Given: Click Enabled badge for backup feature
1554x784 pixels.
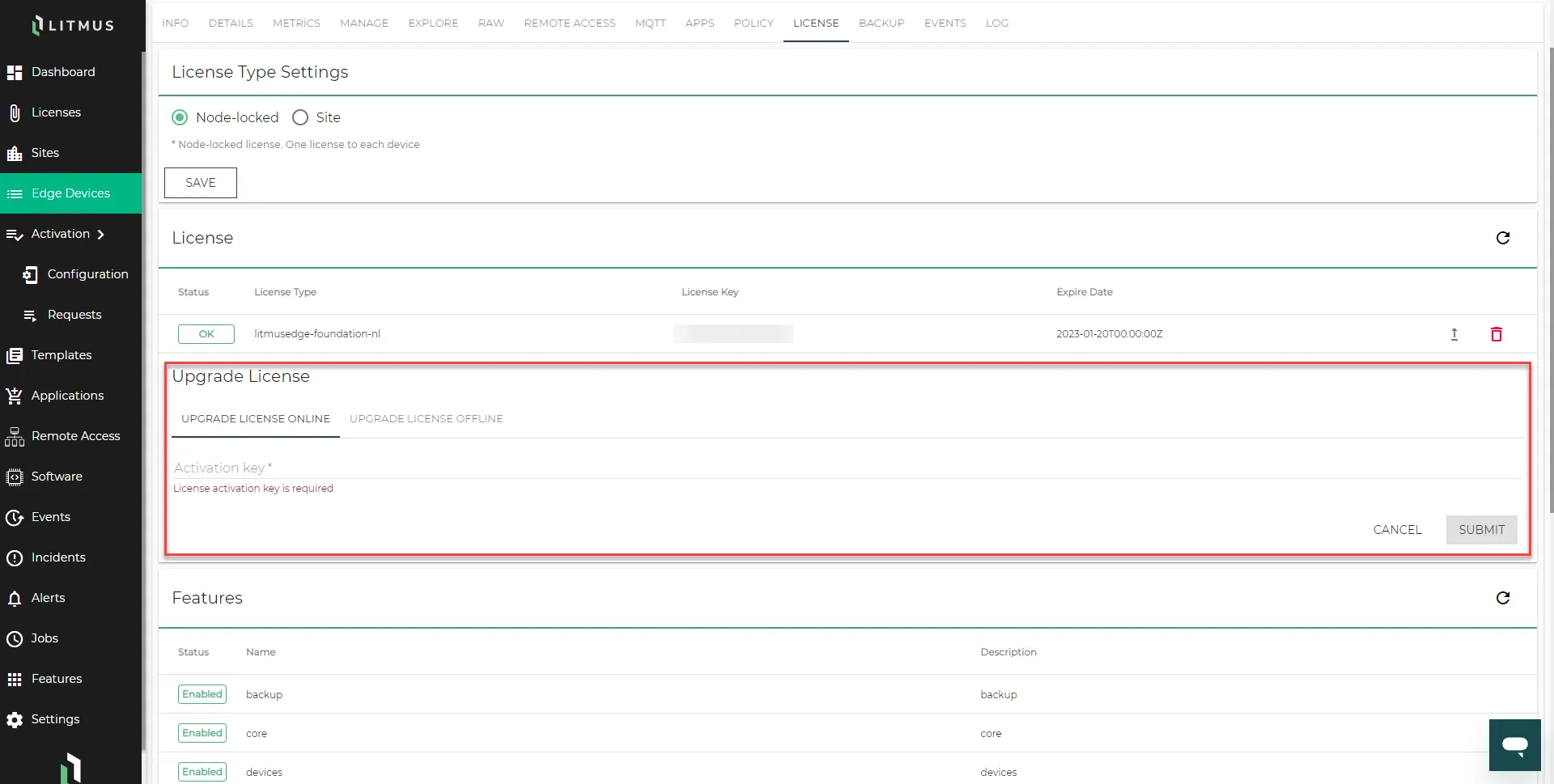Looking at the screenshot, I should [x=202, y=694].
